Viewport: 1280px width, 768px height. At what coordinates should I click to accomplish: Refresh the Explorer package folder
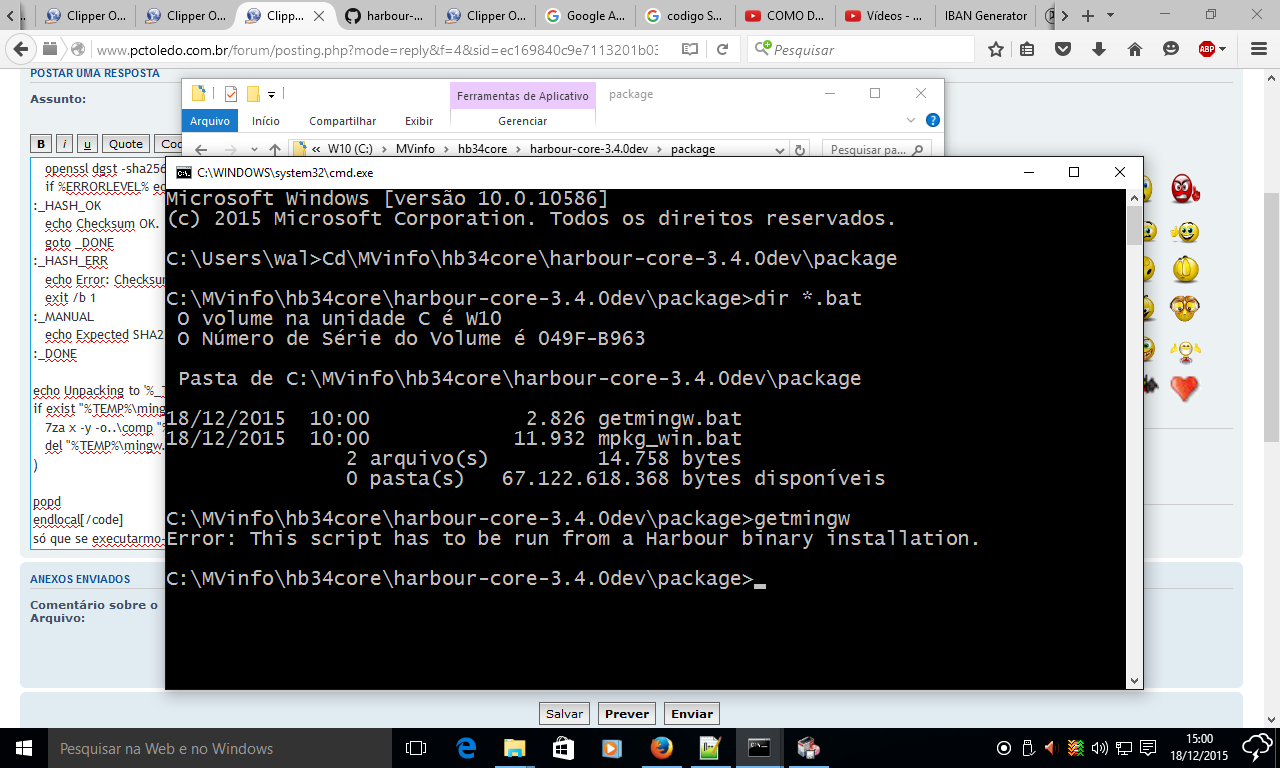coord(799,150)
